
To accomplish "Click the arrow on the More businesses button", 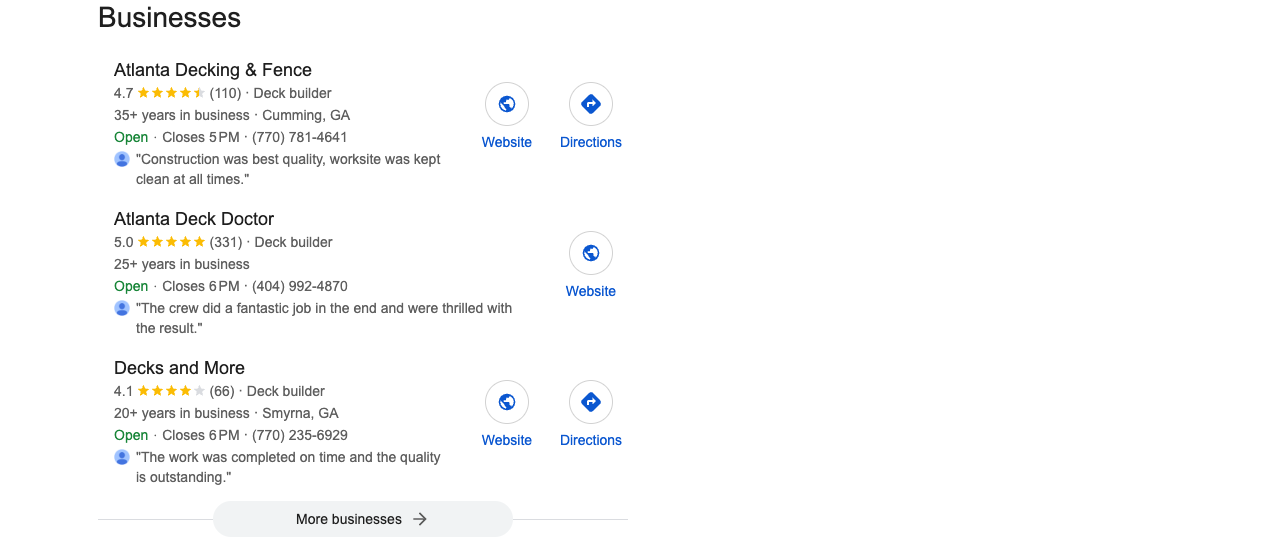I will tap(420, 519).
